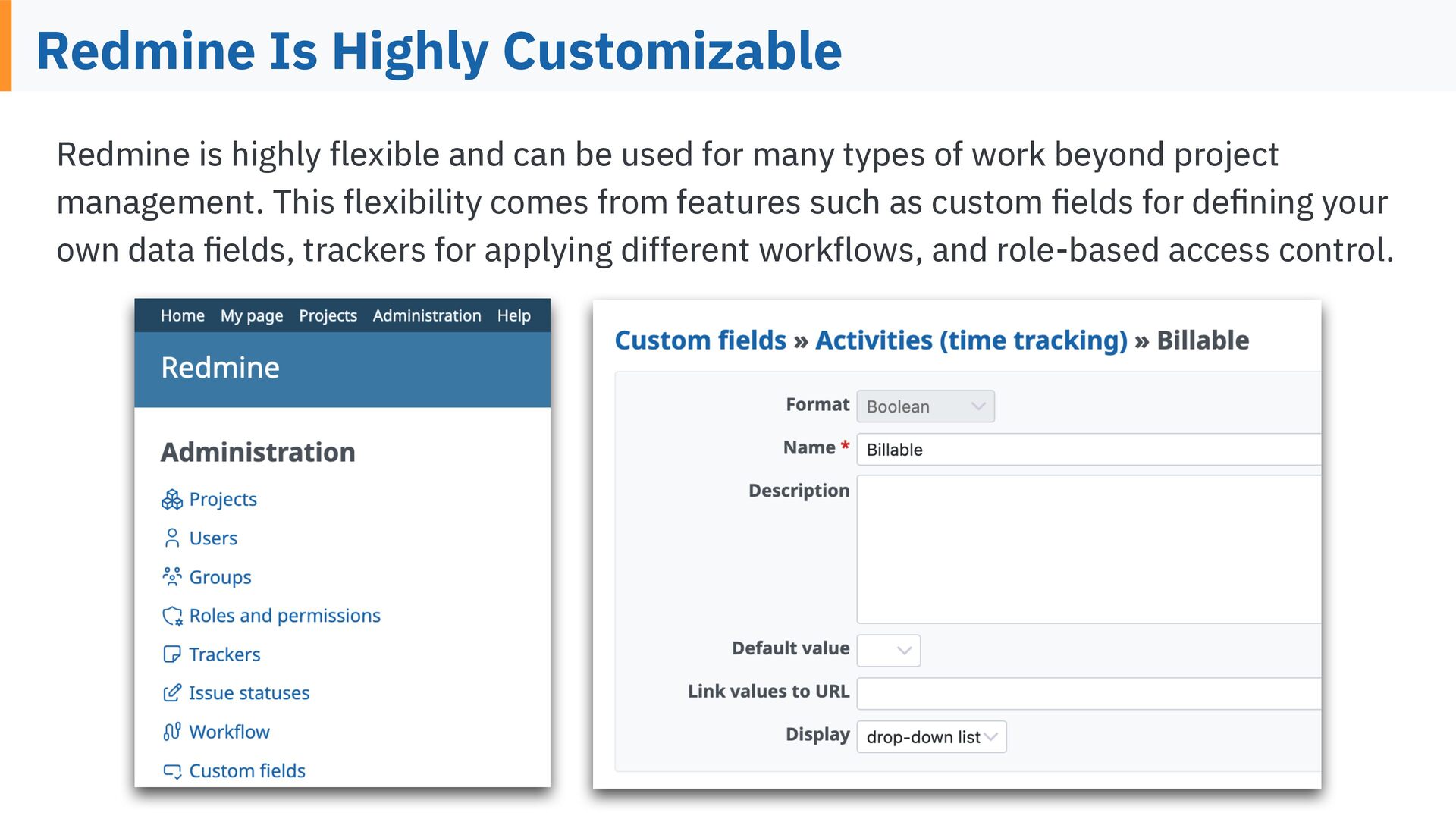Click the Issue statuses pencil icon
Viewport: 1456px width, 819px height.
pyautogui.click(x=172, y=692)
